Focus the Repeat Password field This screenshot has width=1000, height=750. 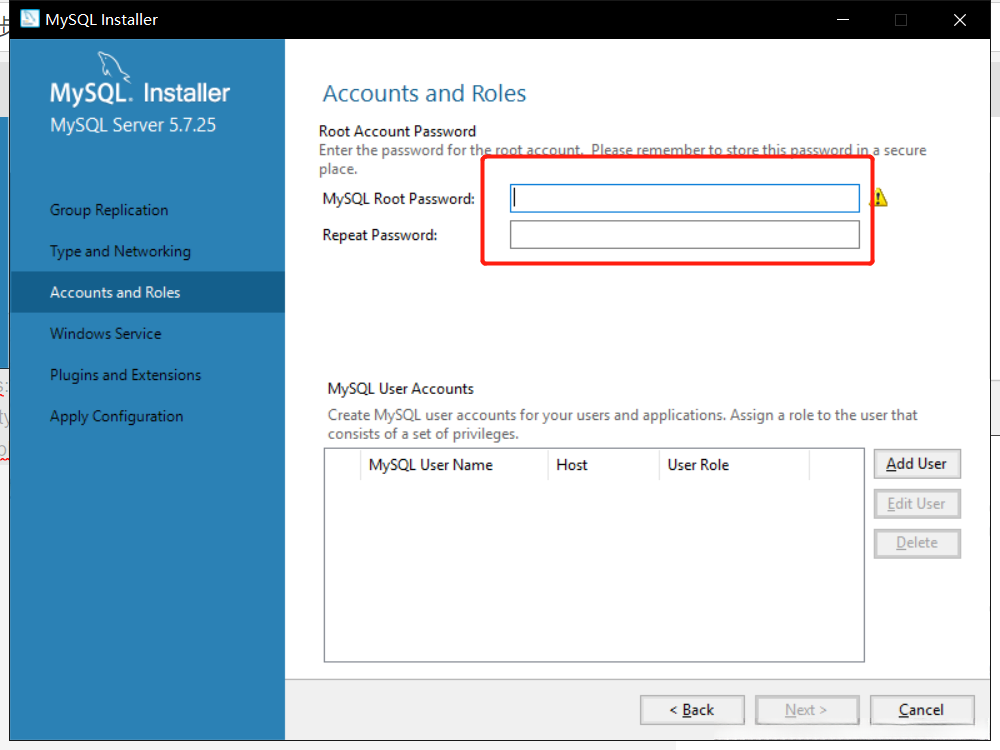pyautogui.click(x=684, y=235)
